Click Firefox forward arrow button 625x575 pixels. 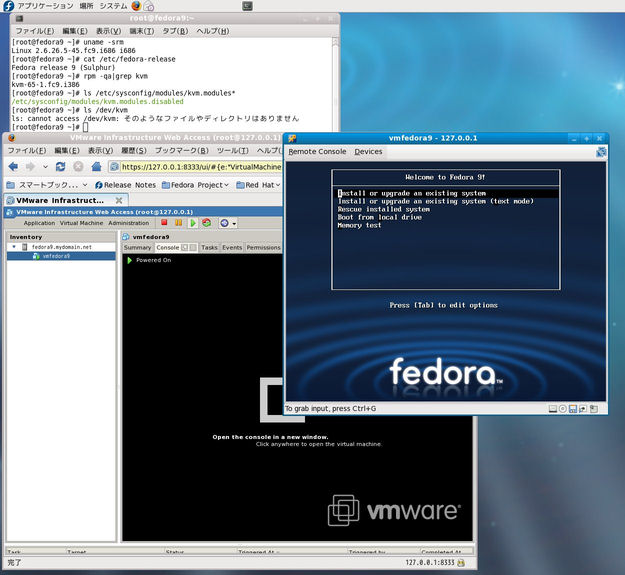(30, 167)
